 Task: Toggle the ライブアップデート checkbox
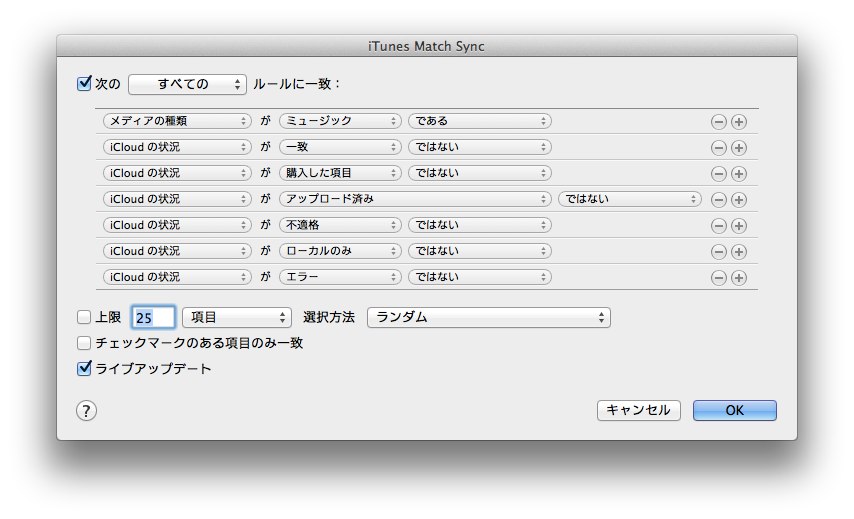click(x=84, y=369)
